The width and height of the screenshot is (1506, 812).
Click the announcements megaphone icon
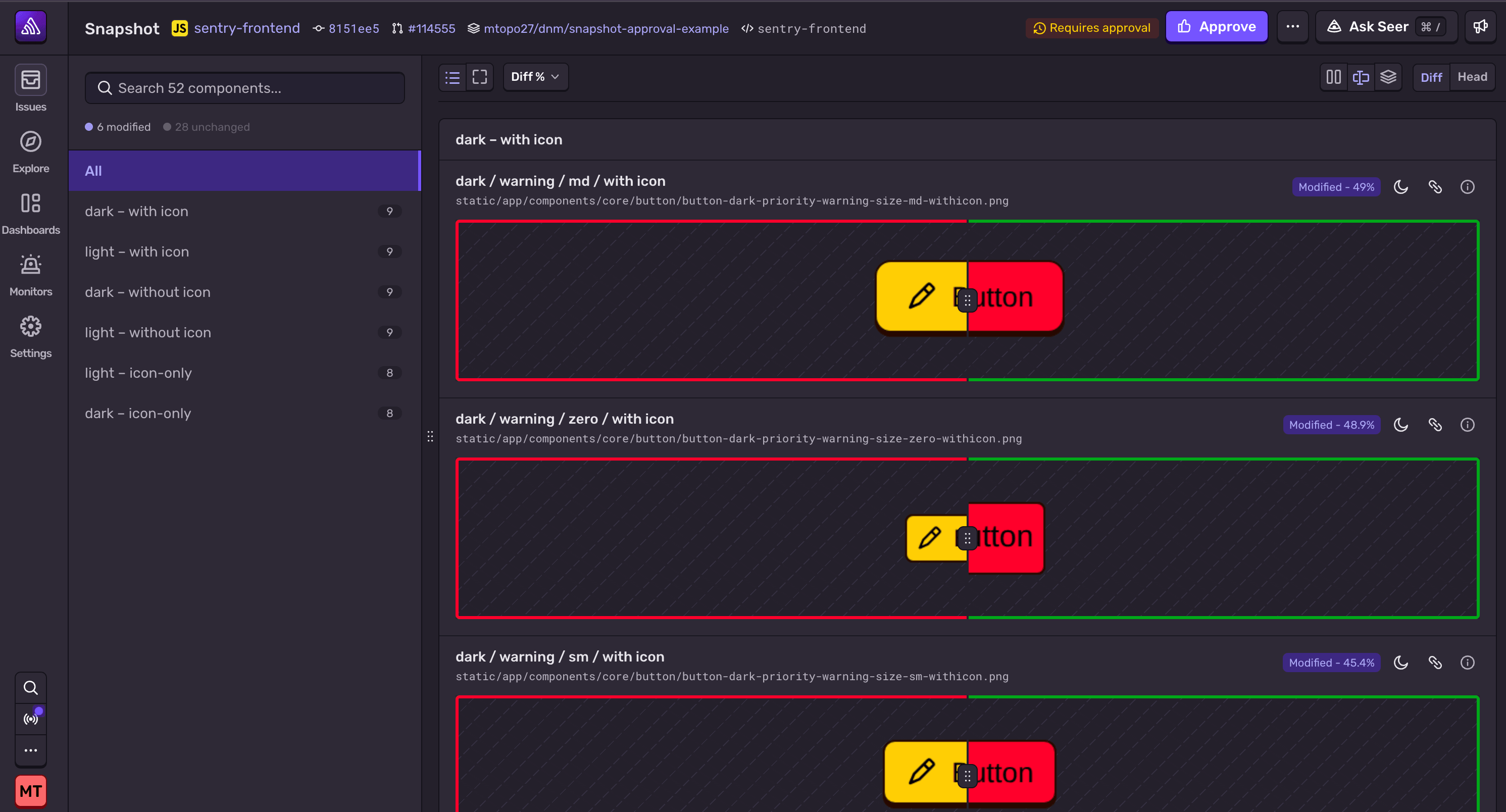click(1480, 27)
